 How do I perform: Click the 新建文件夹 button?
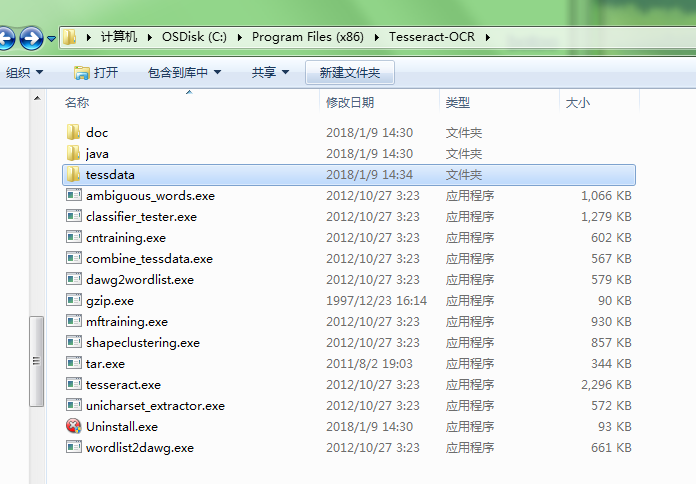coord(350,72)
